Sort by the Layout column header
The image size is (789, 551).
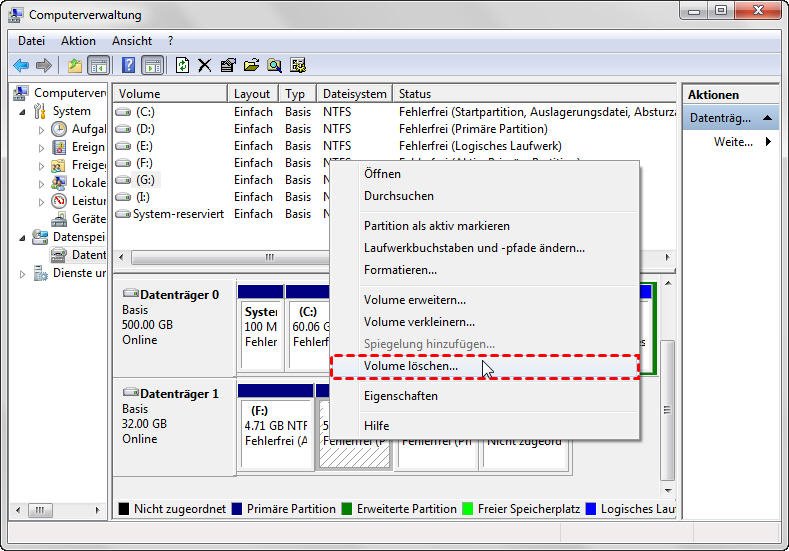(x=253, y=94)
